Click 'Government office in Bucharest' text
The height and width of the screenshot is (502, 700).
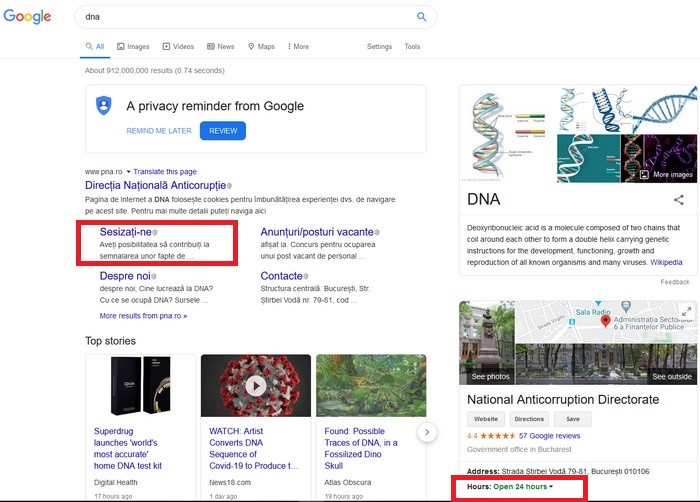click(519, 449)
